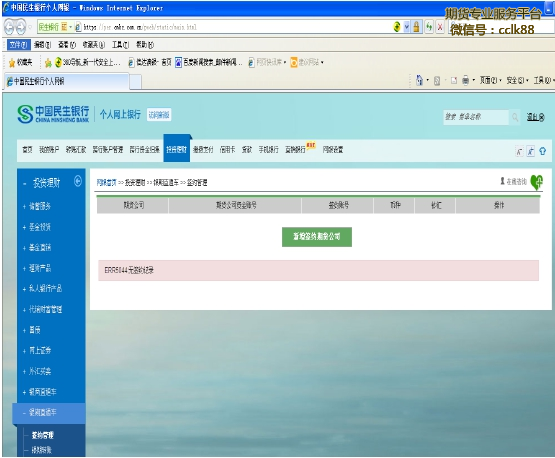Click the 在线咨询 online consultation icon
The height and width of the screenshot is (458, 555).
pyautogui.click(x=513, y=181)
